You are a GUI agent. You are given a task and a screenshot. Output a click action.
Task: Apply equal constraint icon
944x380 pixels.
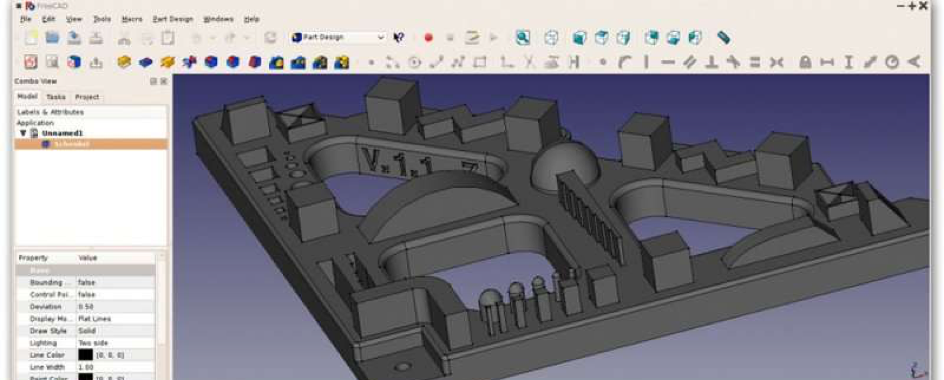(755, 62)
